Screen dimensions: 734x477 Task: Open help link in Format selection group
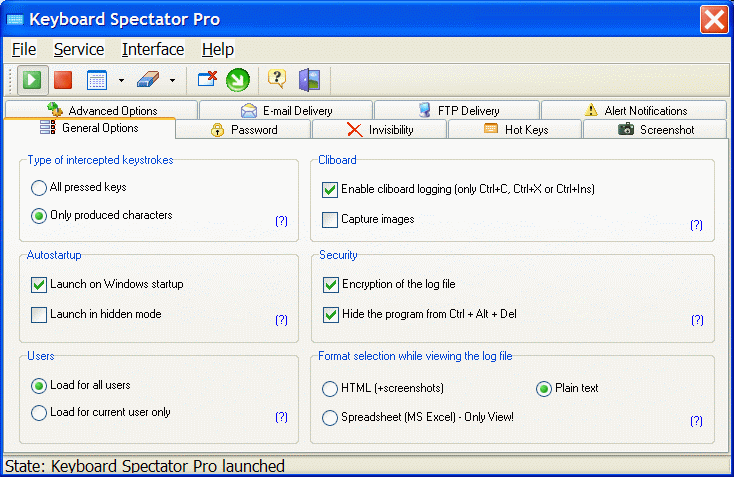click(697, 421)
